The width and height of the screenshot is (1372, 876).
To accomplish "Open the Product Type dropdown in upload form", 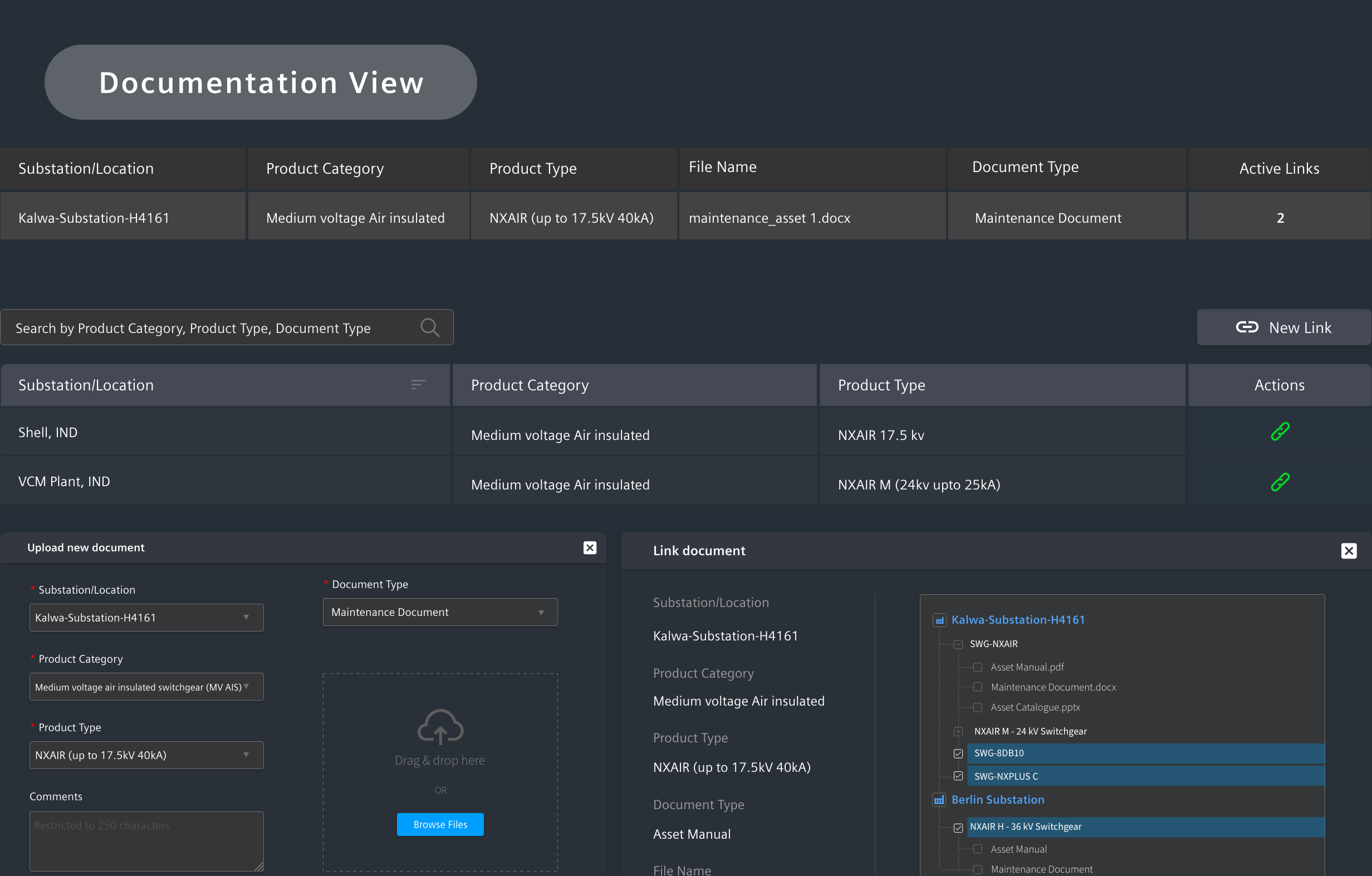I will 146,755.
